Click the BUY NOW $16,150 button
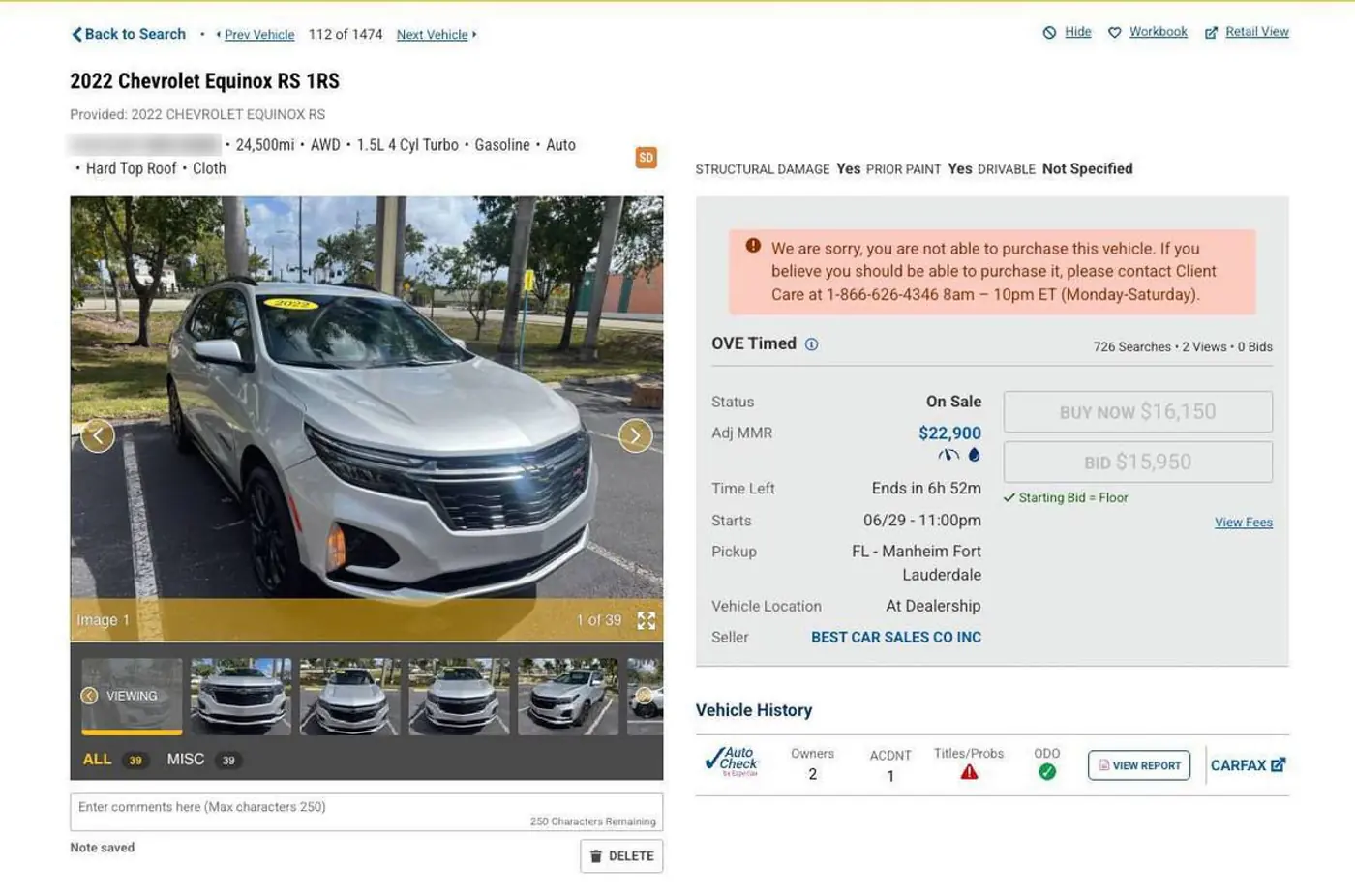This screenshot has height=896, width=1355. point(1137,412)
